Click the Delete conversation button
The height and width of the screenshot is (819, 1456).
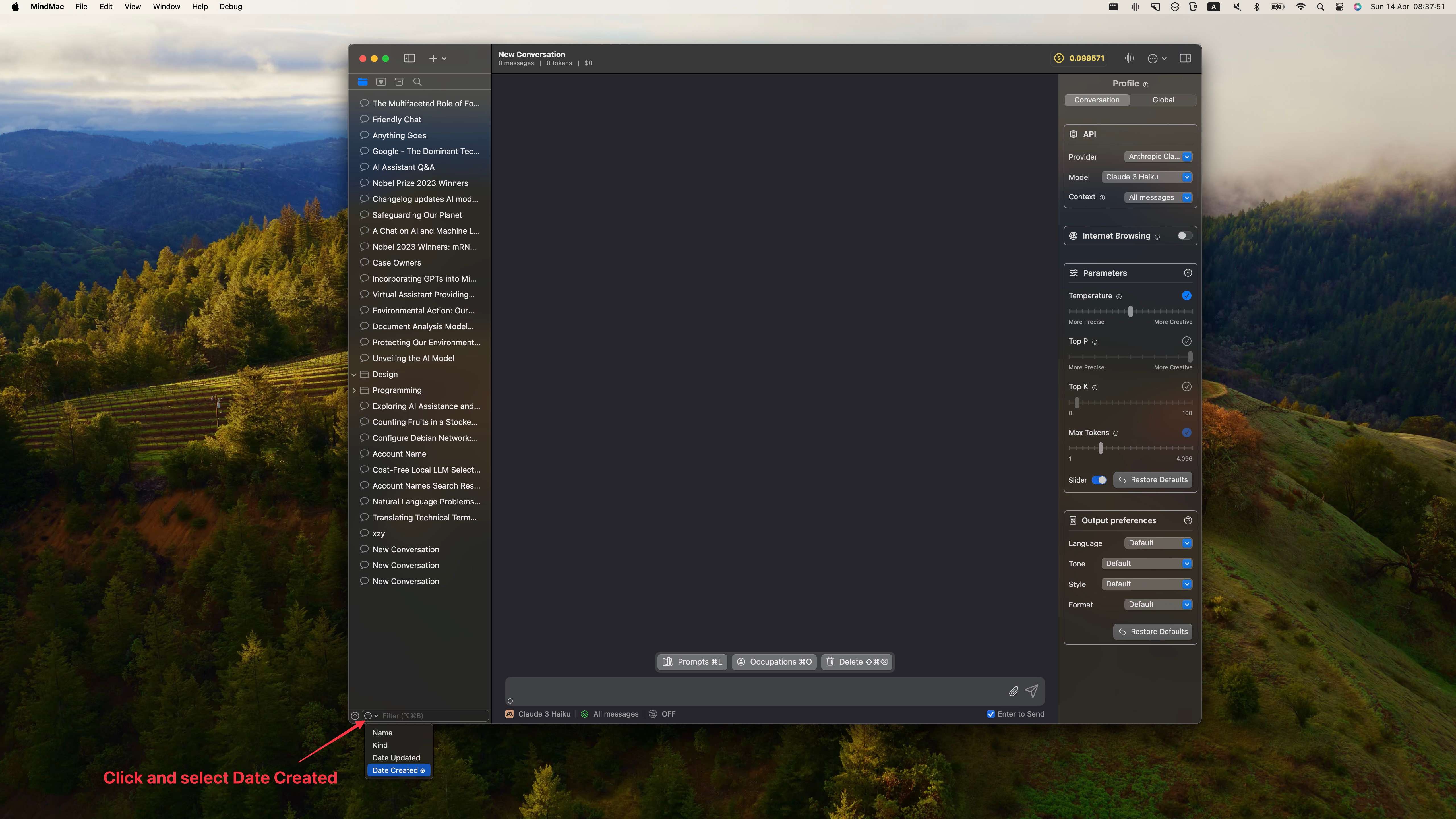click(x=857, y=662)
